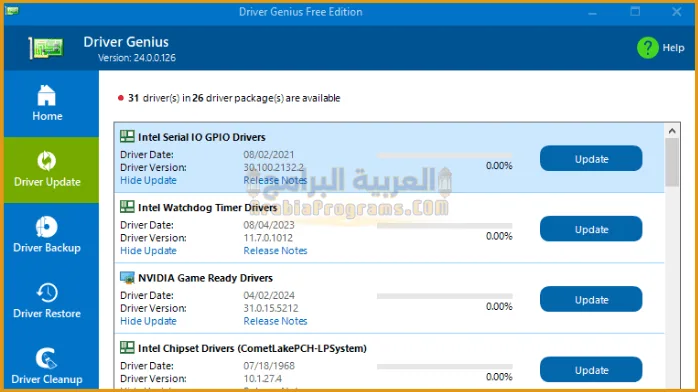Hide Update for Intel Serial IO GPIO
698x392 pixels.
point(148,180)
